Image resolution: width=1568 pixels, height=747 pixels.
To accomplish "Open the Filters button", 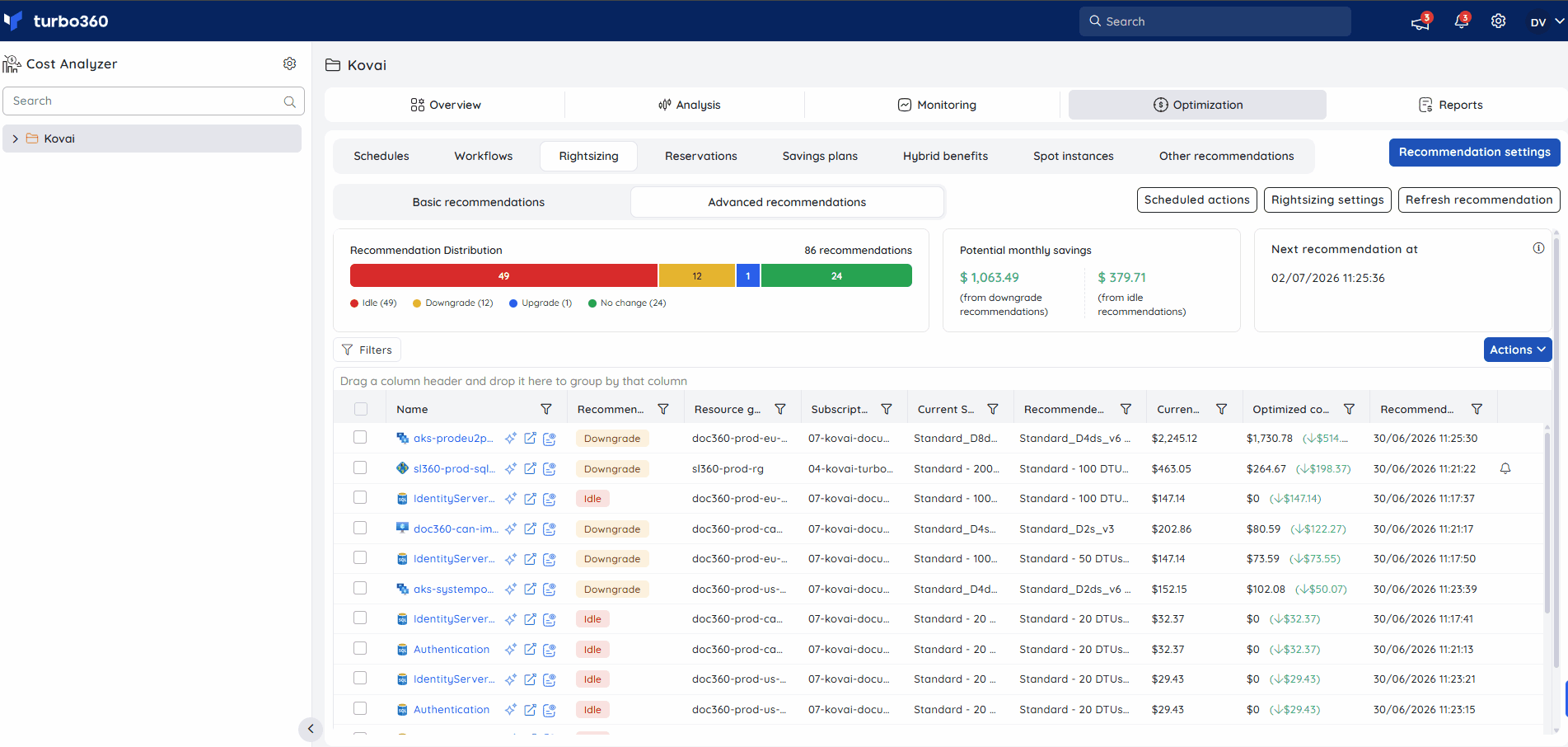I will click(367, 350).
